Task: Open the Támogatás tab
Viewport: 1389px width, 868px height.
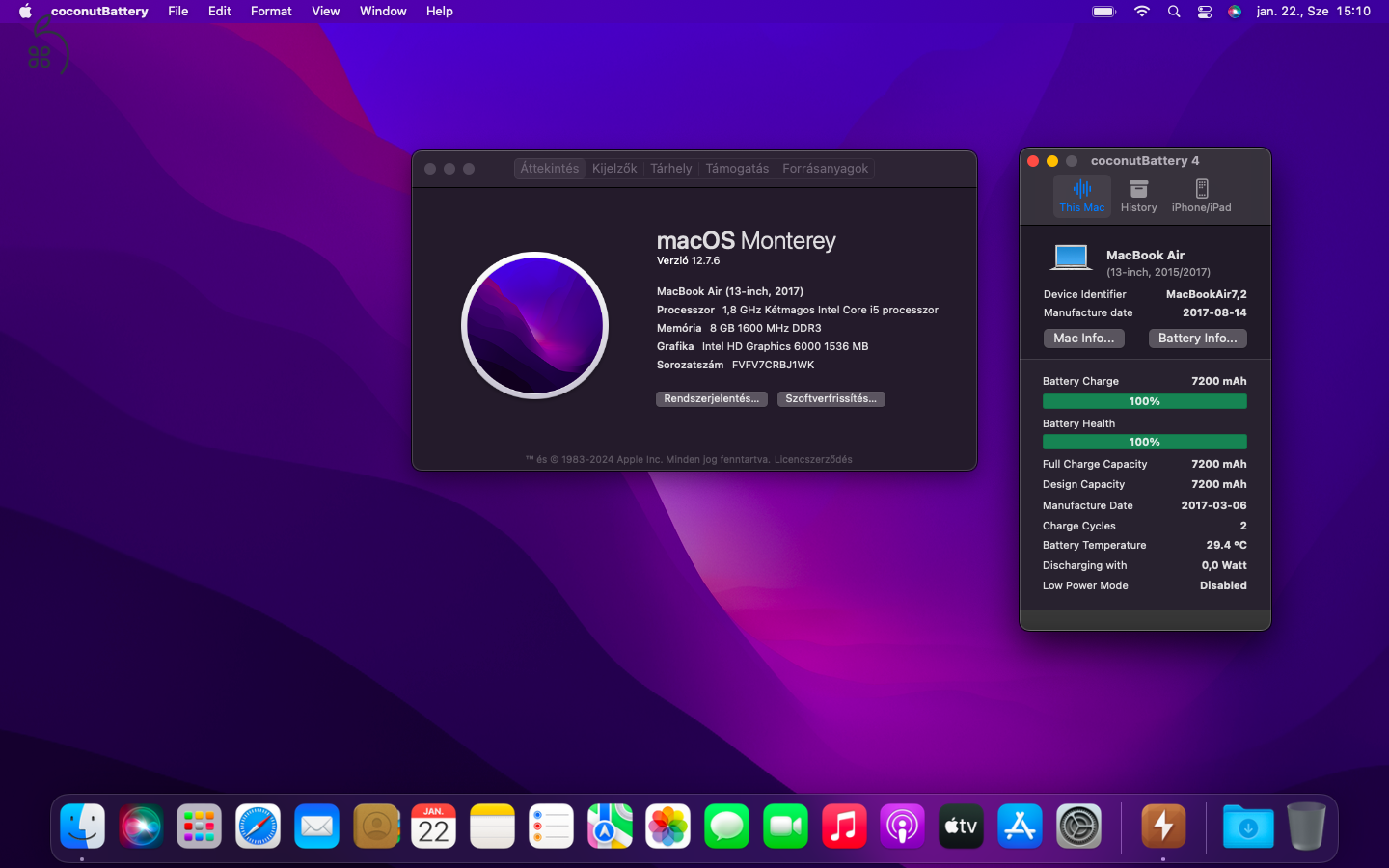Action: coord(737,168)
